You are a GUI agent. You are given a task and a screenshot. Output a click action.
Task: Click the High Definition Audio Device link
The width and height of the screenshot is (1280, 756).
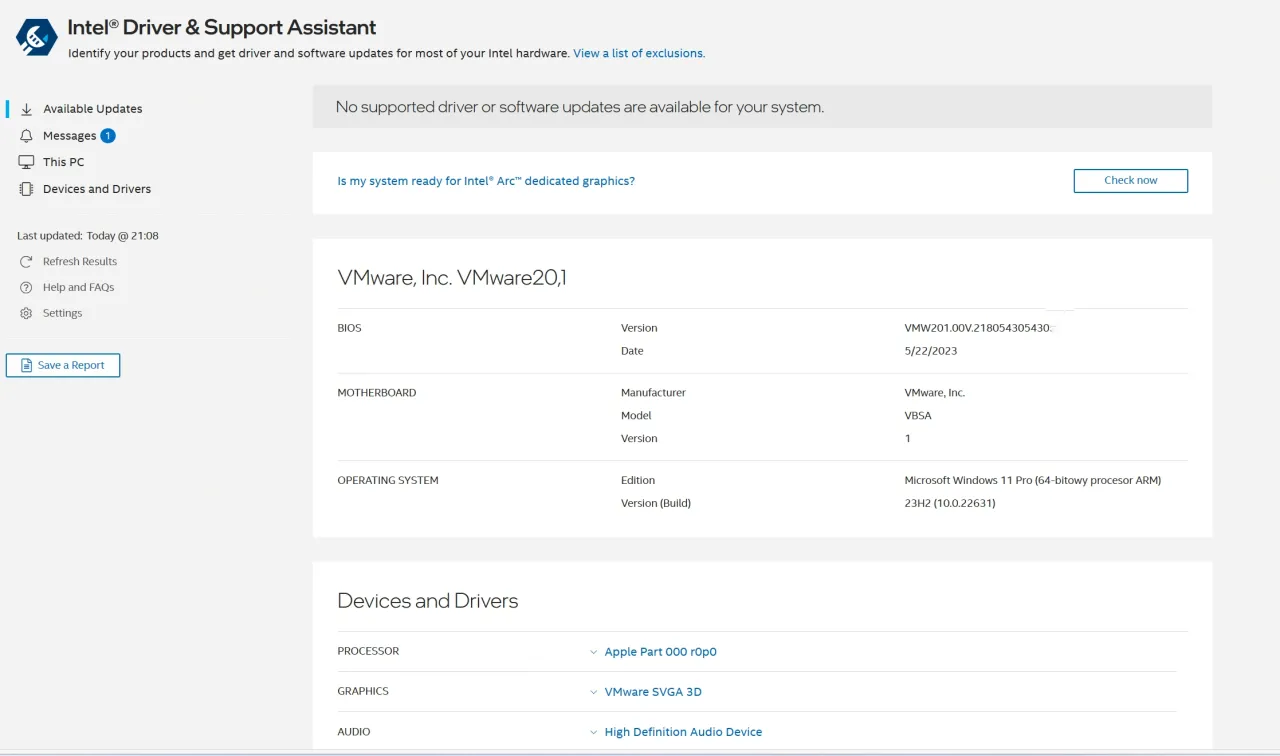click(x=683, y=732)
